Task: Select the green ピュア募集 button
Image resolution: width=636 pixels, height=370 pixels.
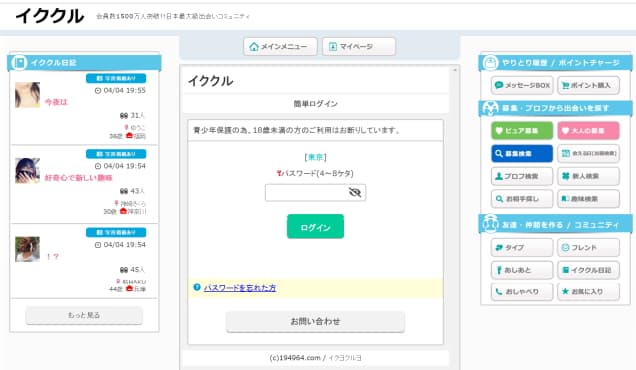Action: coord(522,131)
